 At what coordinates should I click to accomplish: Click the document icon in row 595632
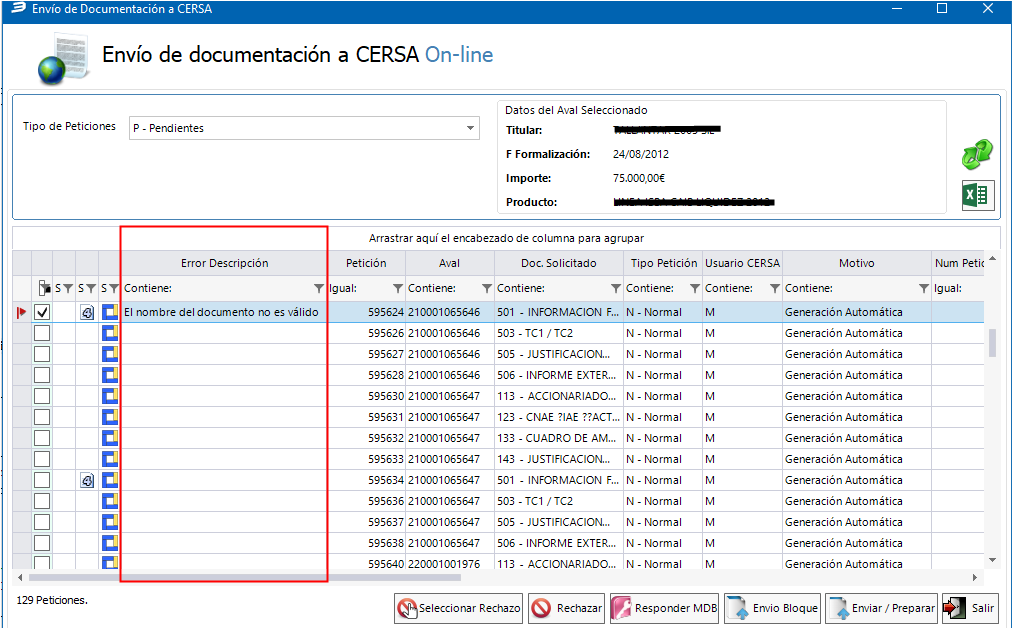[110, 439]
